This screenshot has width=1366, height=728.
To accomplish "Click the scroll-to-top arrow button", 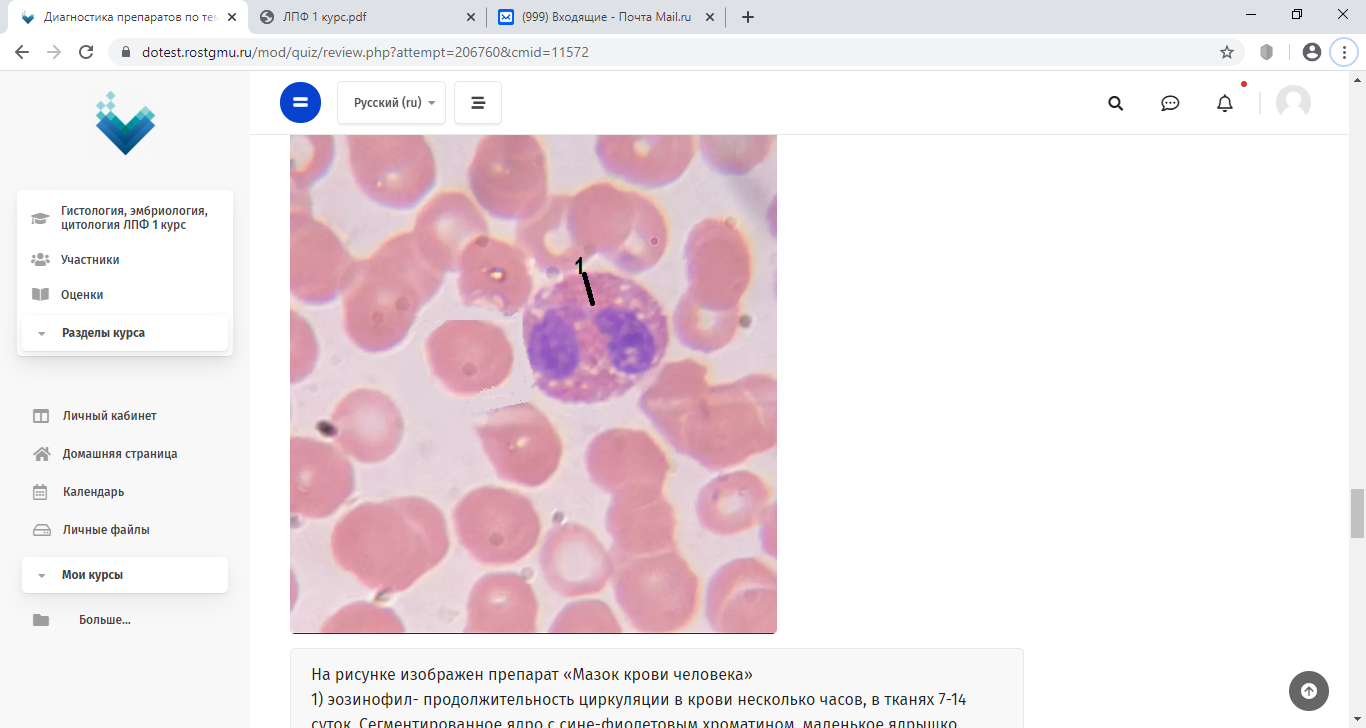I will pyautogui.click(x=1309, y=689).
